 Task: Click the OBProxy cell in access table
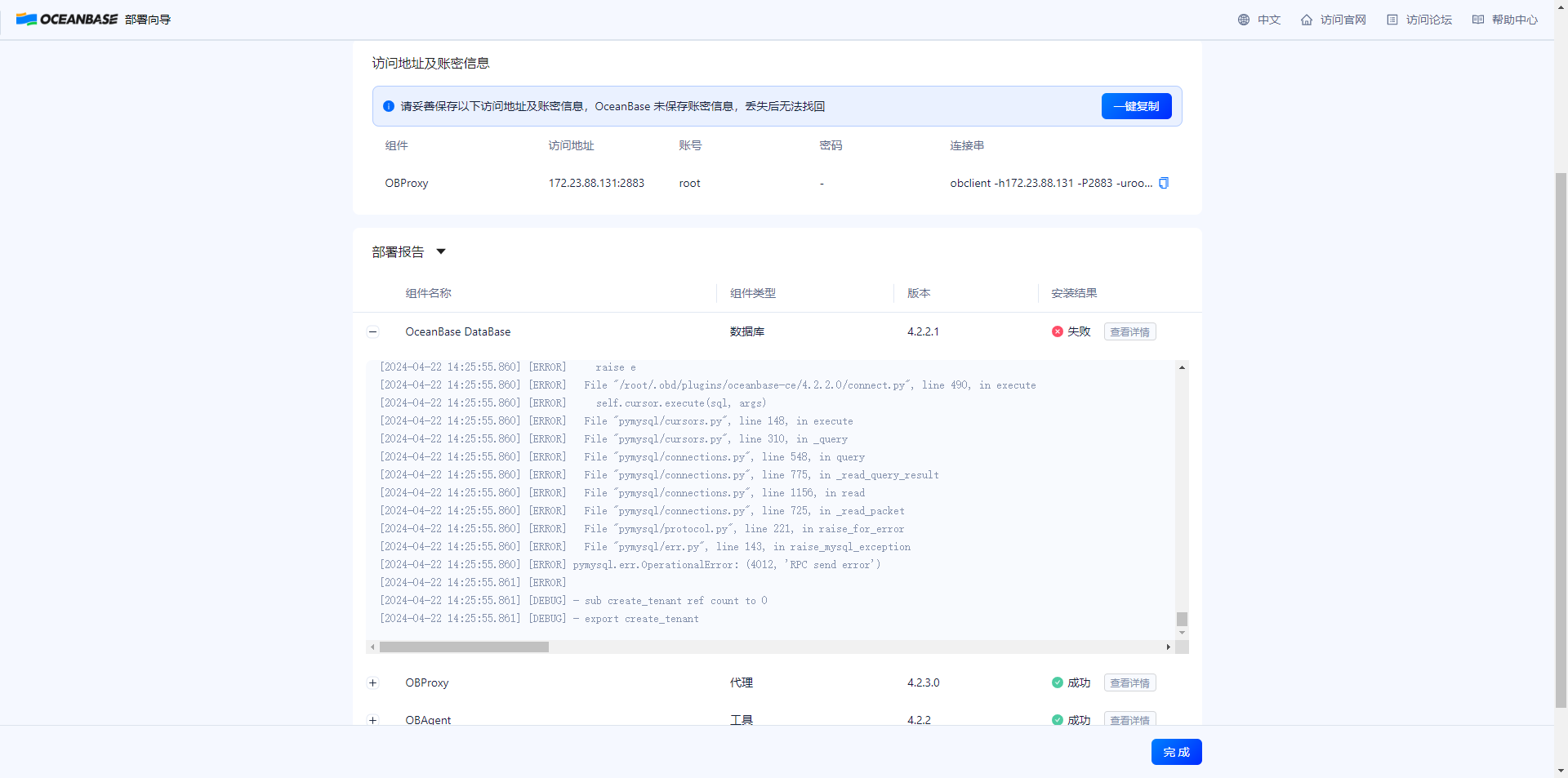(407, 183)
